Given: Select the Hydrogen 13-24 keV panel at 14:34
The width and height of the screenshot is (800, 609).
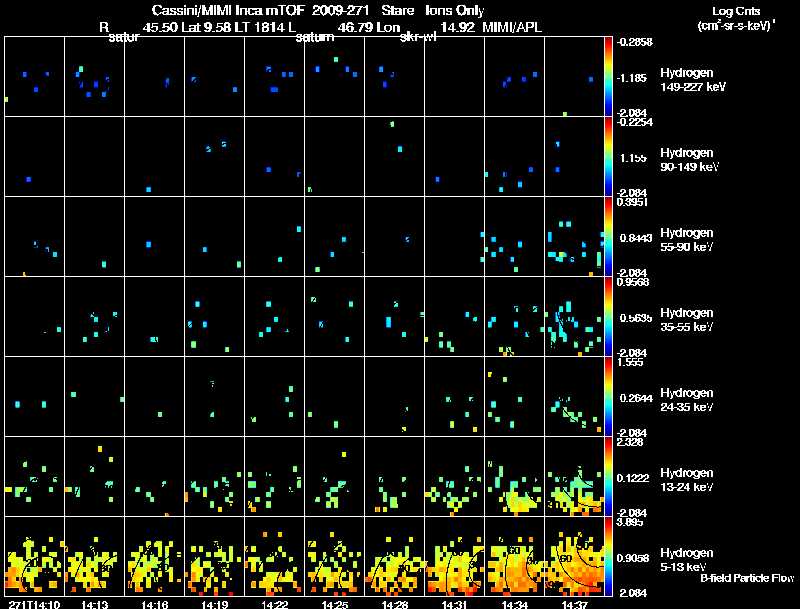Looking at the screenshot, I should [x=514, y=476].
